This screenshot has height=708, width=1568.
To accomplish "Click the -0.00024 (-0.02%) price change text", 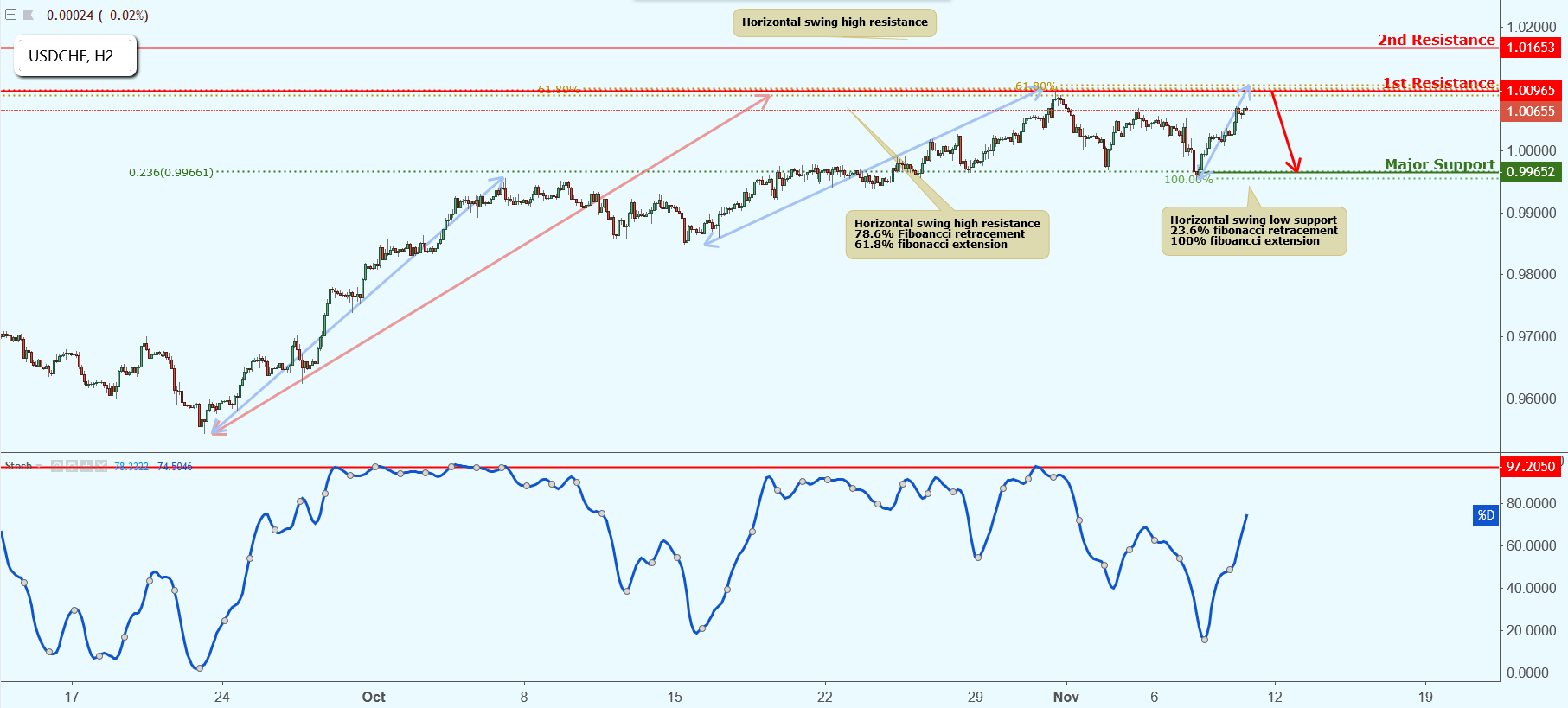I will pos(94,16).
